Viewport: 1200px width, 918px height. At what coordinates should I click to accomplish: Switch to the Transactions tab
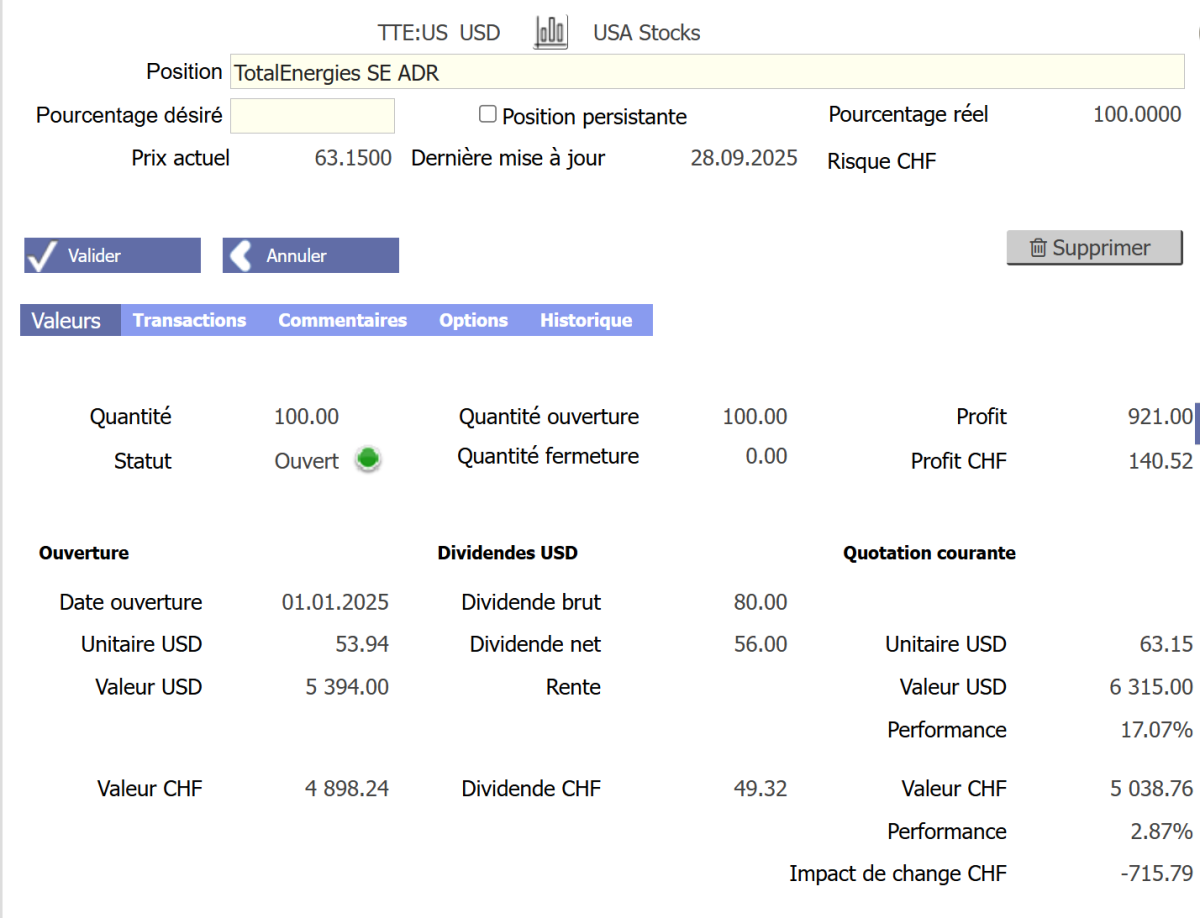click(189, 320)
